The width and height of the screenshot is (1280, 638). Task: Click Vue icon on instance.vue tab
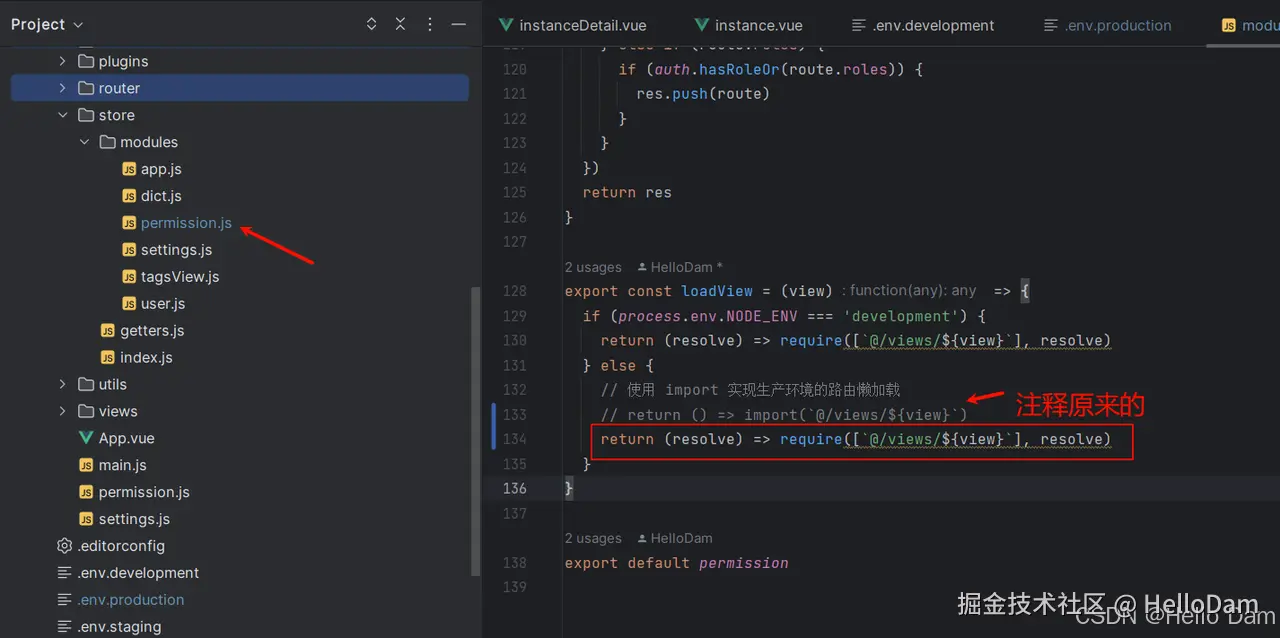click(702, 25)
